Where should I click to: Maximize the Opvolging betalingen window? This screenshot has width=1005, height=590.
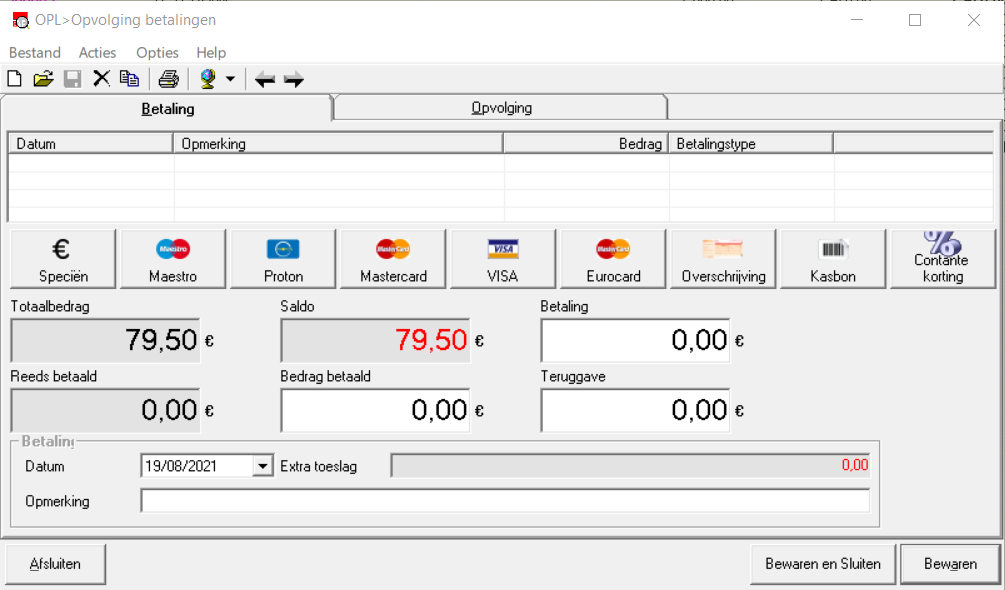(x=915, y=20)
